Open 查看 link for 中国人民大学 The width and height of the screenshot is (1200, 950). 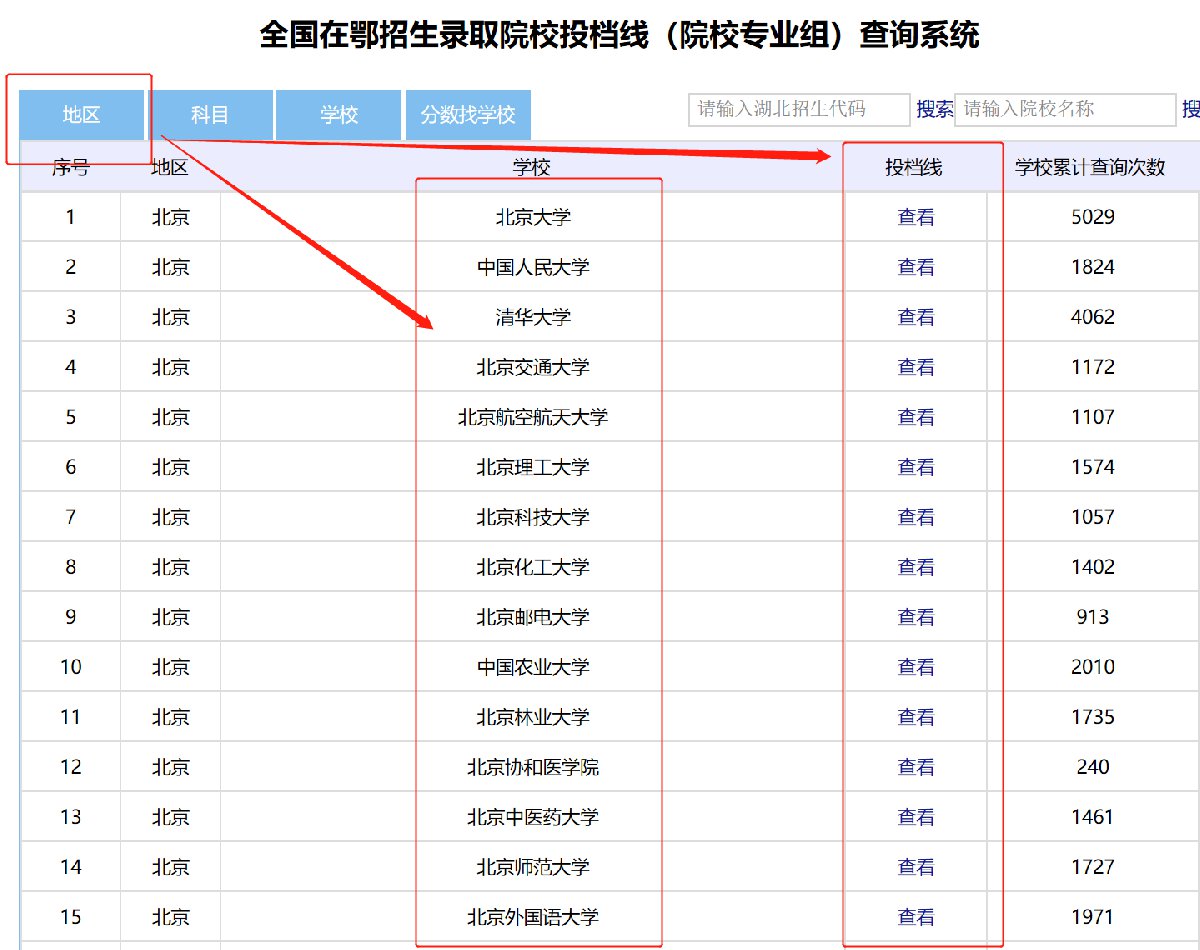click(915, 267)
